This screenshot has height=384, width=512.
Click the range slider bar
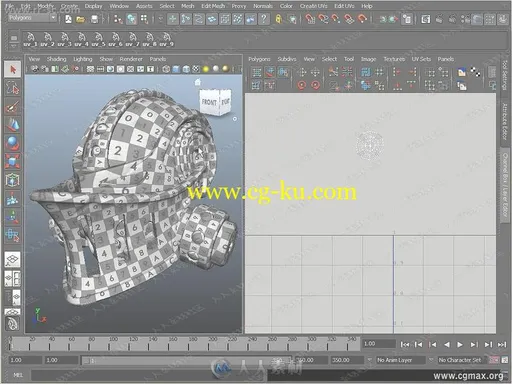point(187,360)
